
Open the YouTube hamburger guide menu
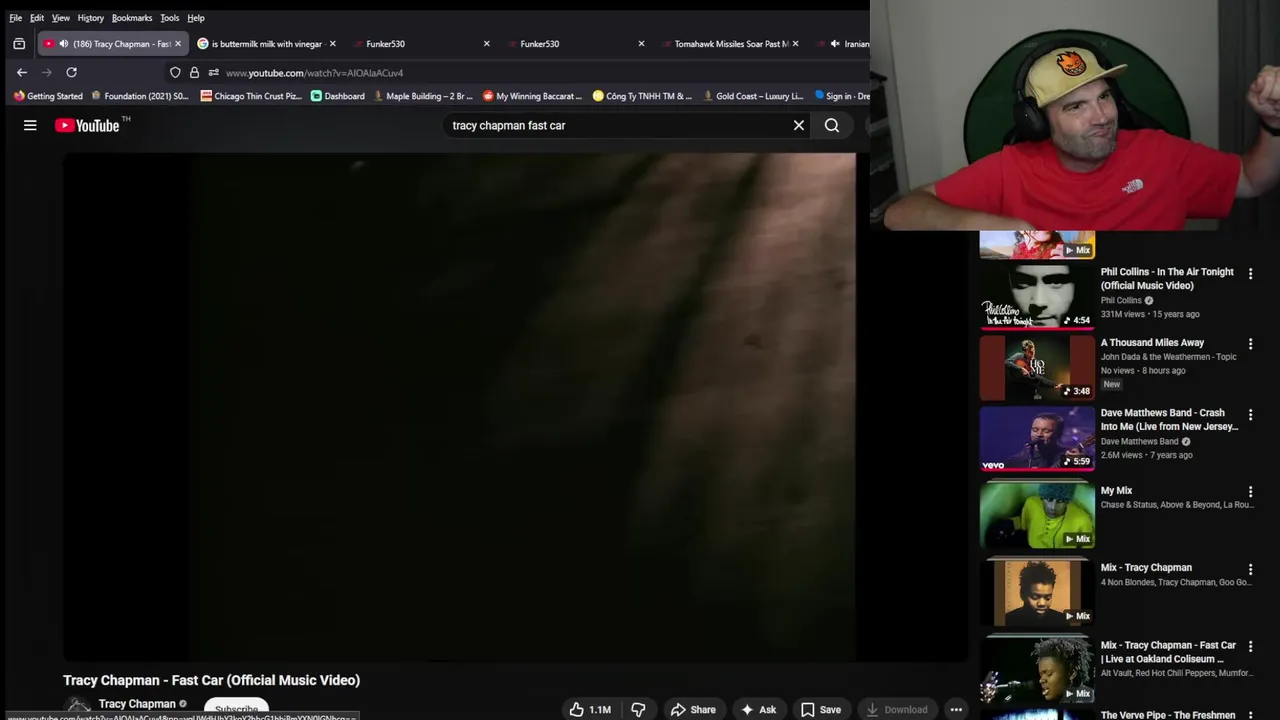[x=30, y=125]
